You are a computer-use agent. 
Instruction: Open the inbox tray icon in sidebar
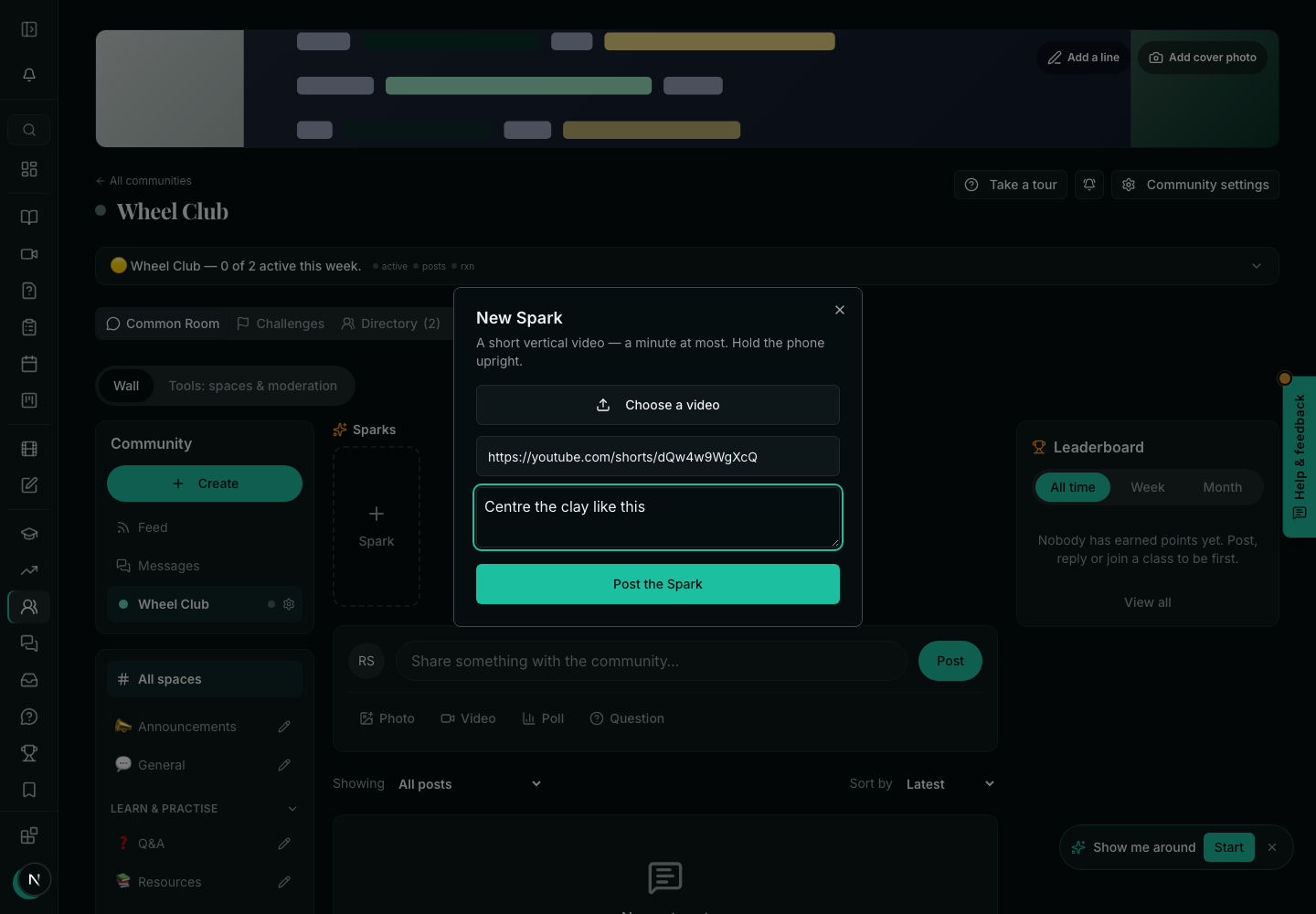(29, 680)
